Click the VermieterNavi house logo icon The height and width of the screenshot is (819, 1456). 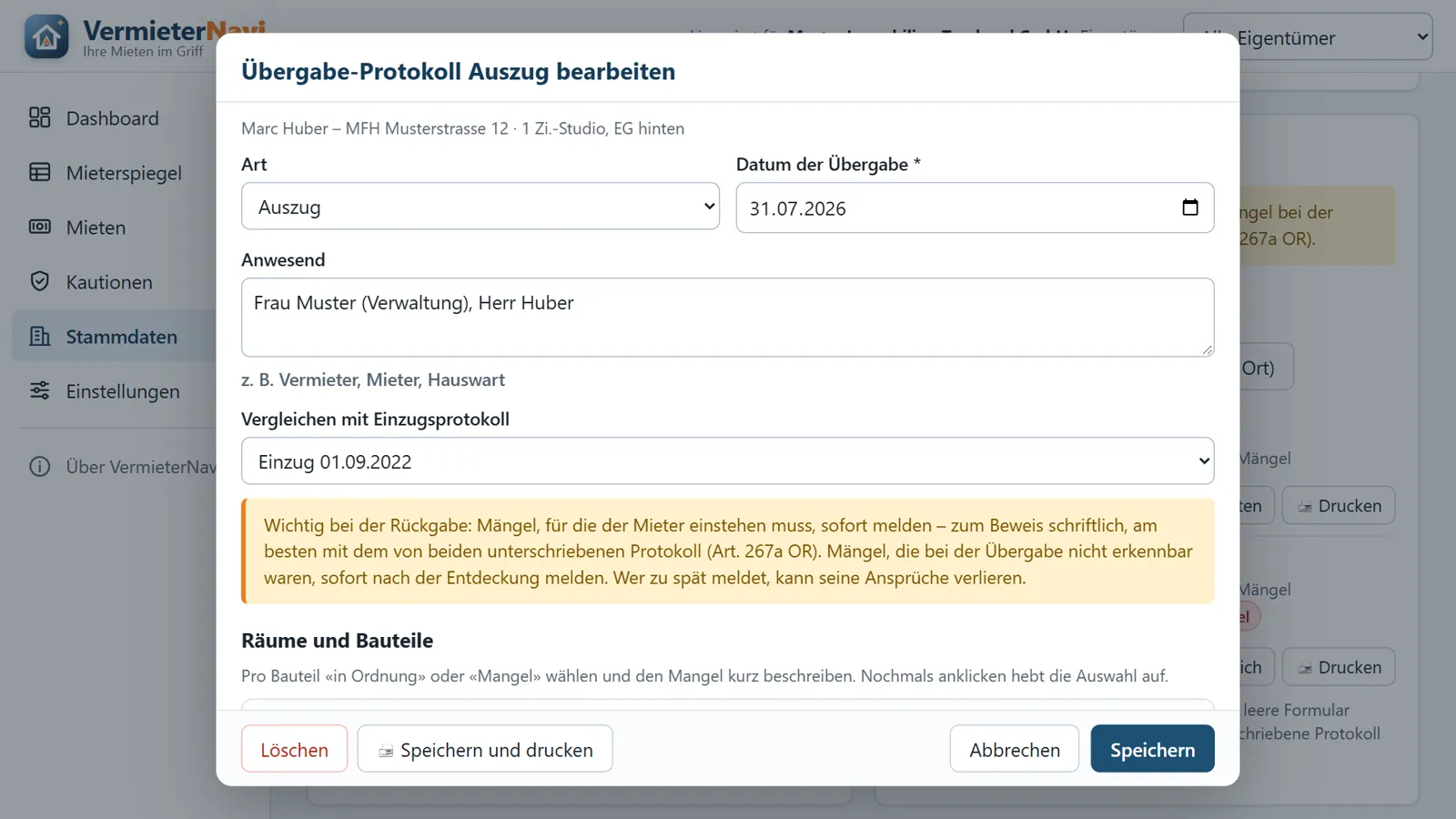(46, 36)
